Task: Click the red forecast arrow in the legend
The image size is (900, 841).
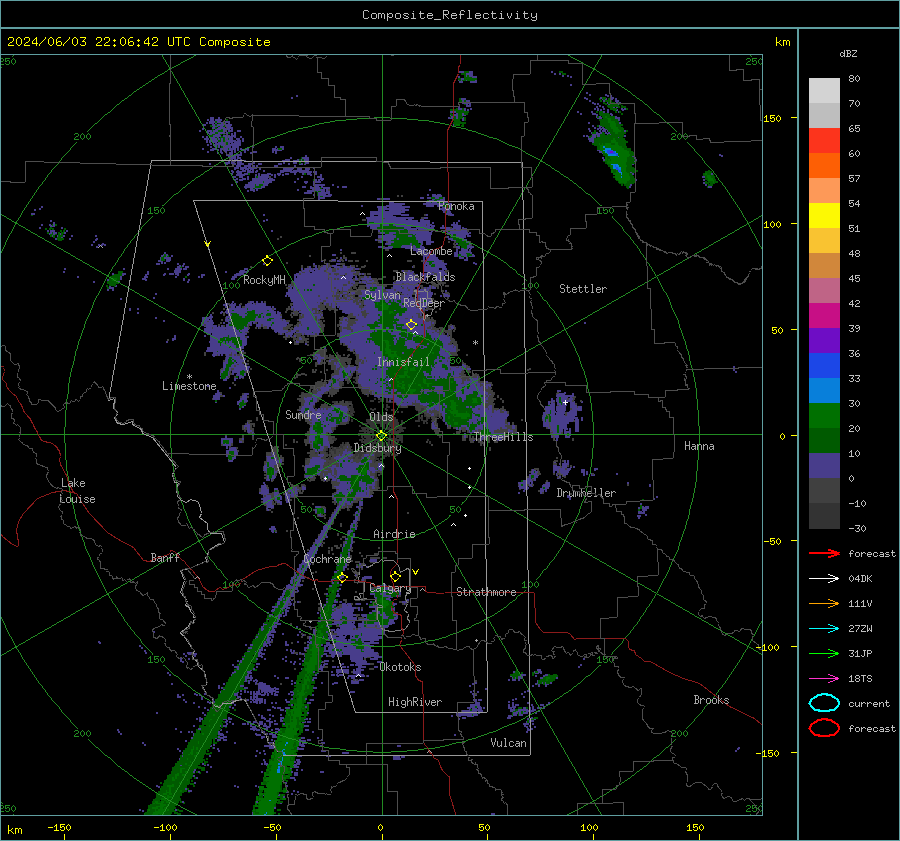Action: [824, 553]
